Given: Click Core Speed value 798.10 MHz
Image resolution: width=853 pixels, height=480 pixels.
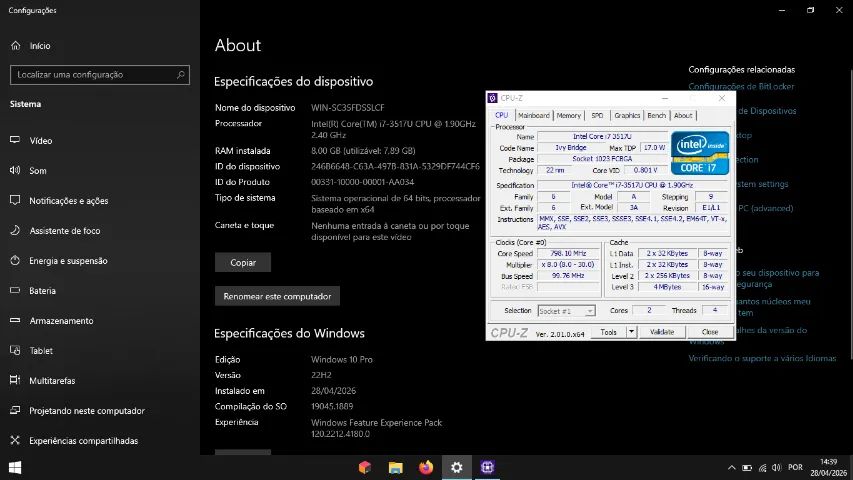Looking at the screenshot, I should pyautogui.click(x=568, y=253).
